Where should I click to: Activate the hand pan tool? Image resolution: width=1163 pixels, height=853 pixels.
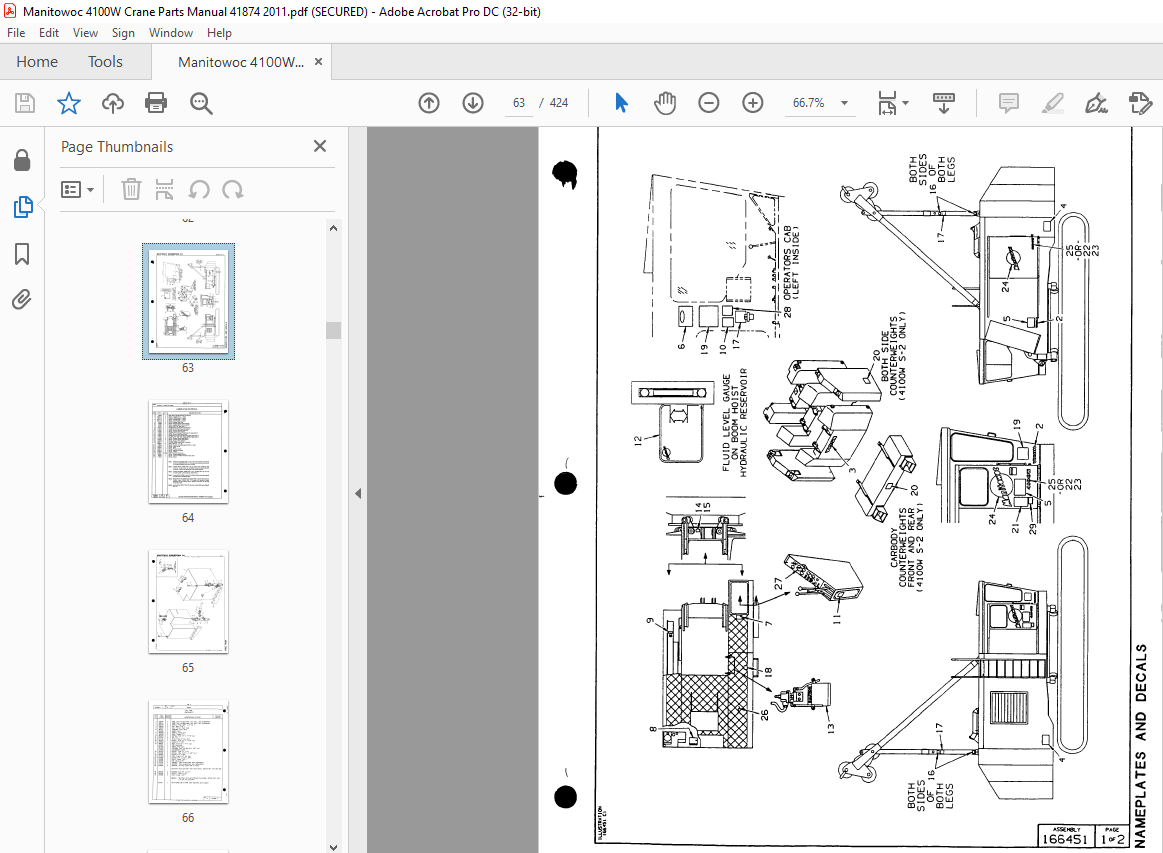[665, 103]
